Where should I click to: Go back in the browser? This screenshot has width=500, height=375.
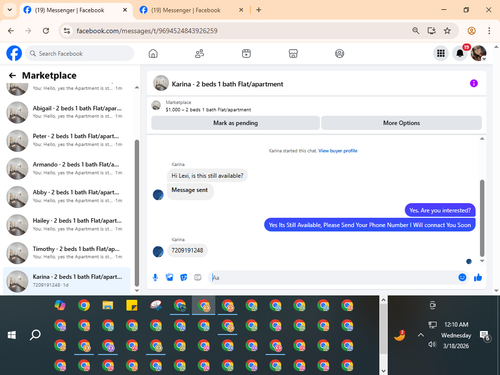click(11, 31)
